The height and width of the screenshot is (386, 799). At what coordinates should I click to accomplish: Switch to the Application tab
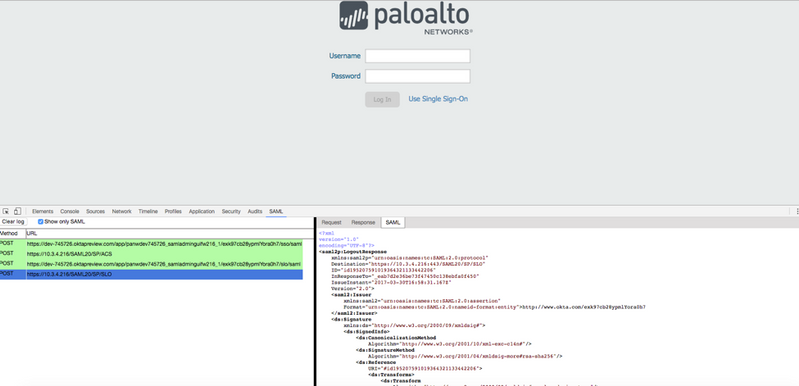(202, 211)
